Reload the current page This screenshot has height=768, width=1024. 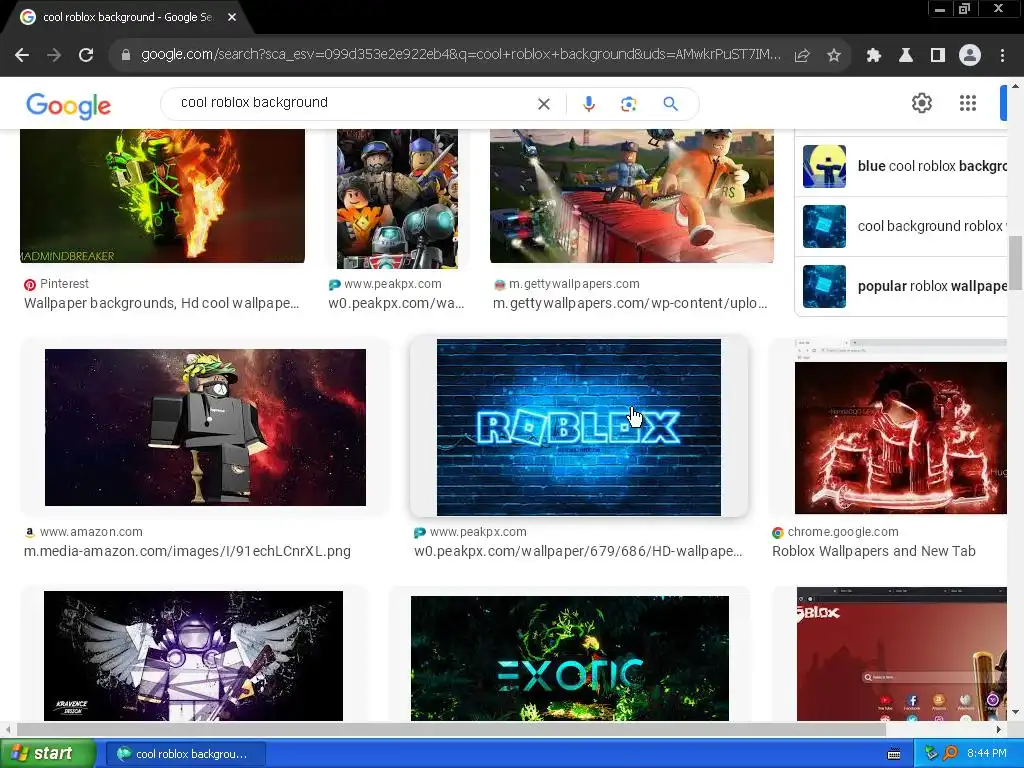[86, 56]
